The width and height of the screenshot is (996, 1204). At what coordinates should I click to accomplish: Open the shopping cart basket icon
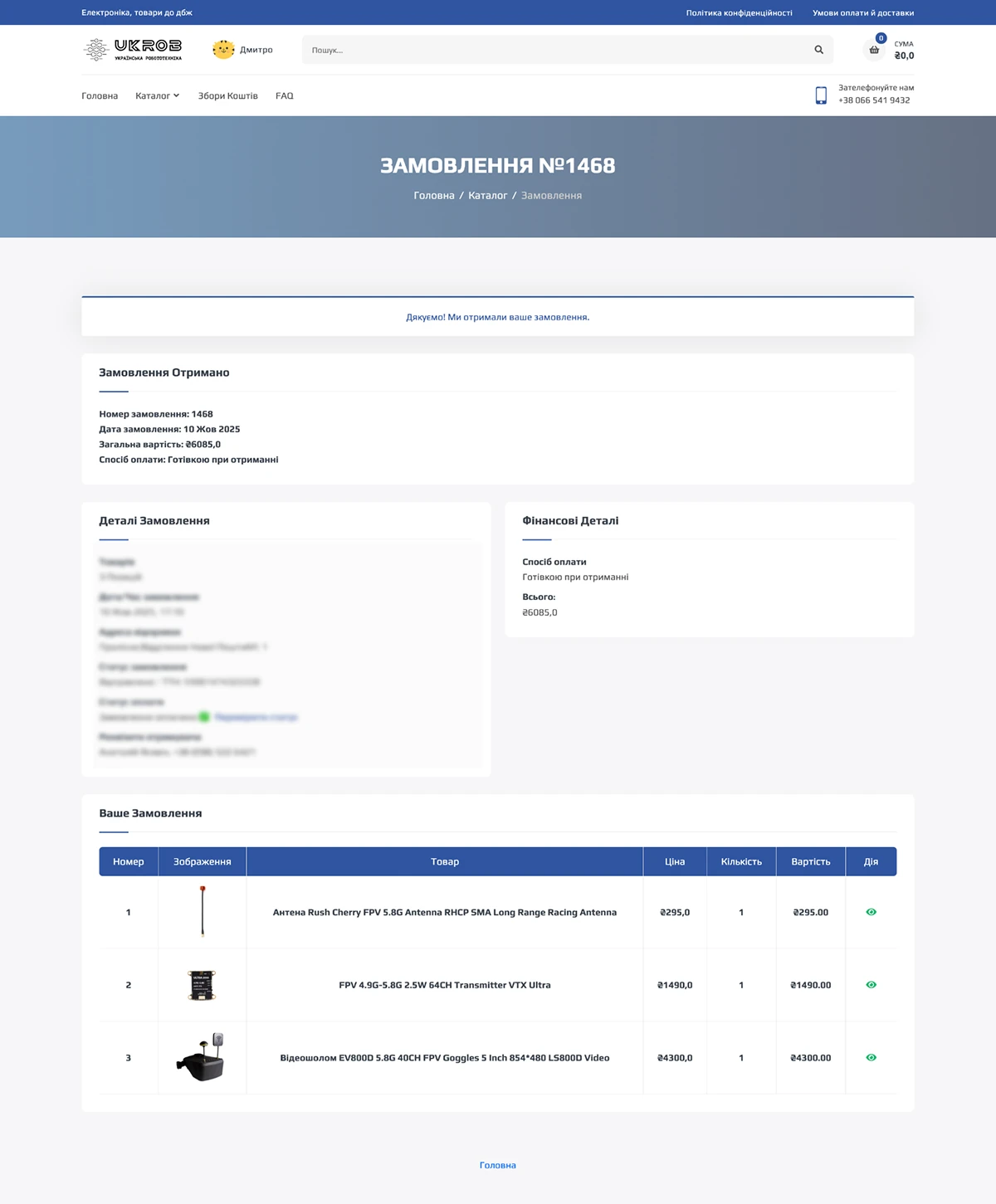[874, 50]
